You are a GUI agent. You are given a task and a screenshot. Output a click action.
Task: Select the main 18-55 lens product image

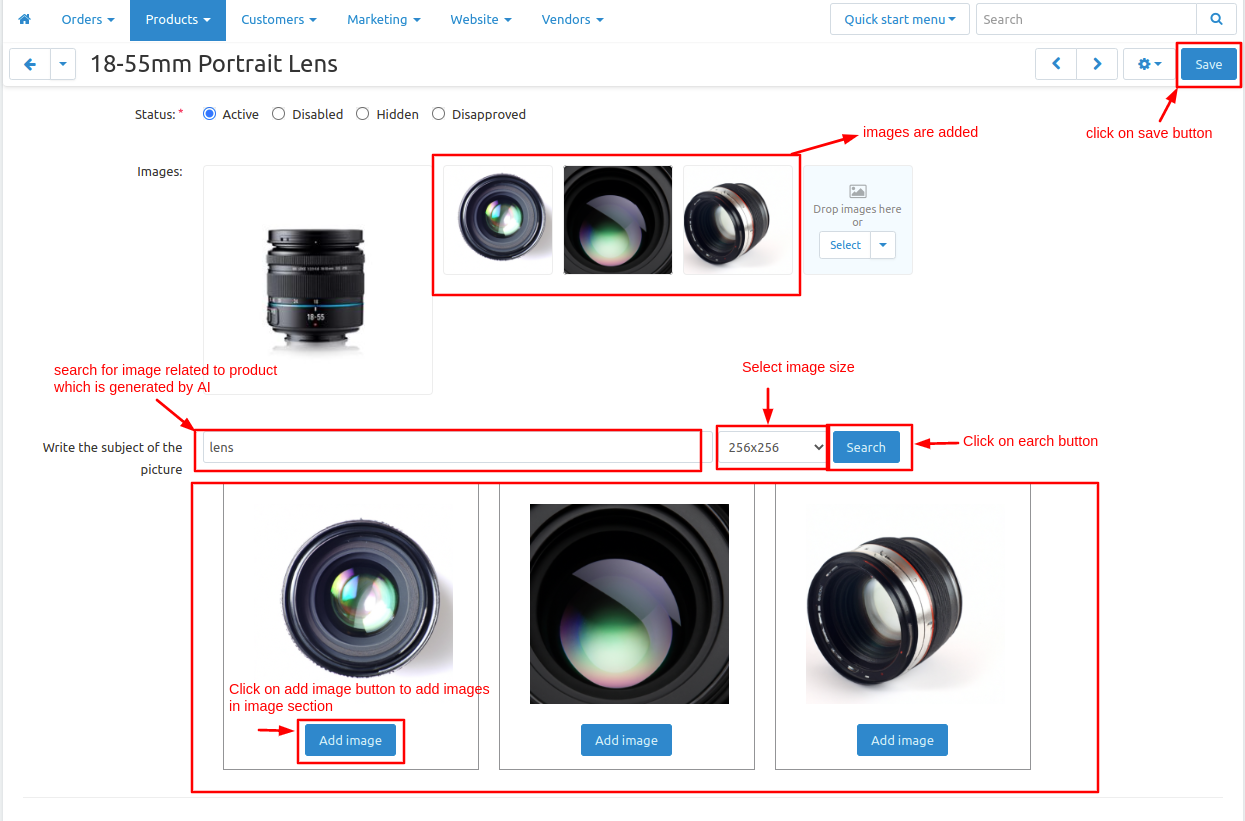click(x=318, y=280)
